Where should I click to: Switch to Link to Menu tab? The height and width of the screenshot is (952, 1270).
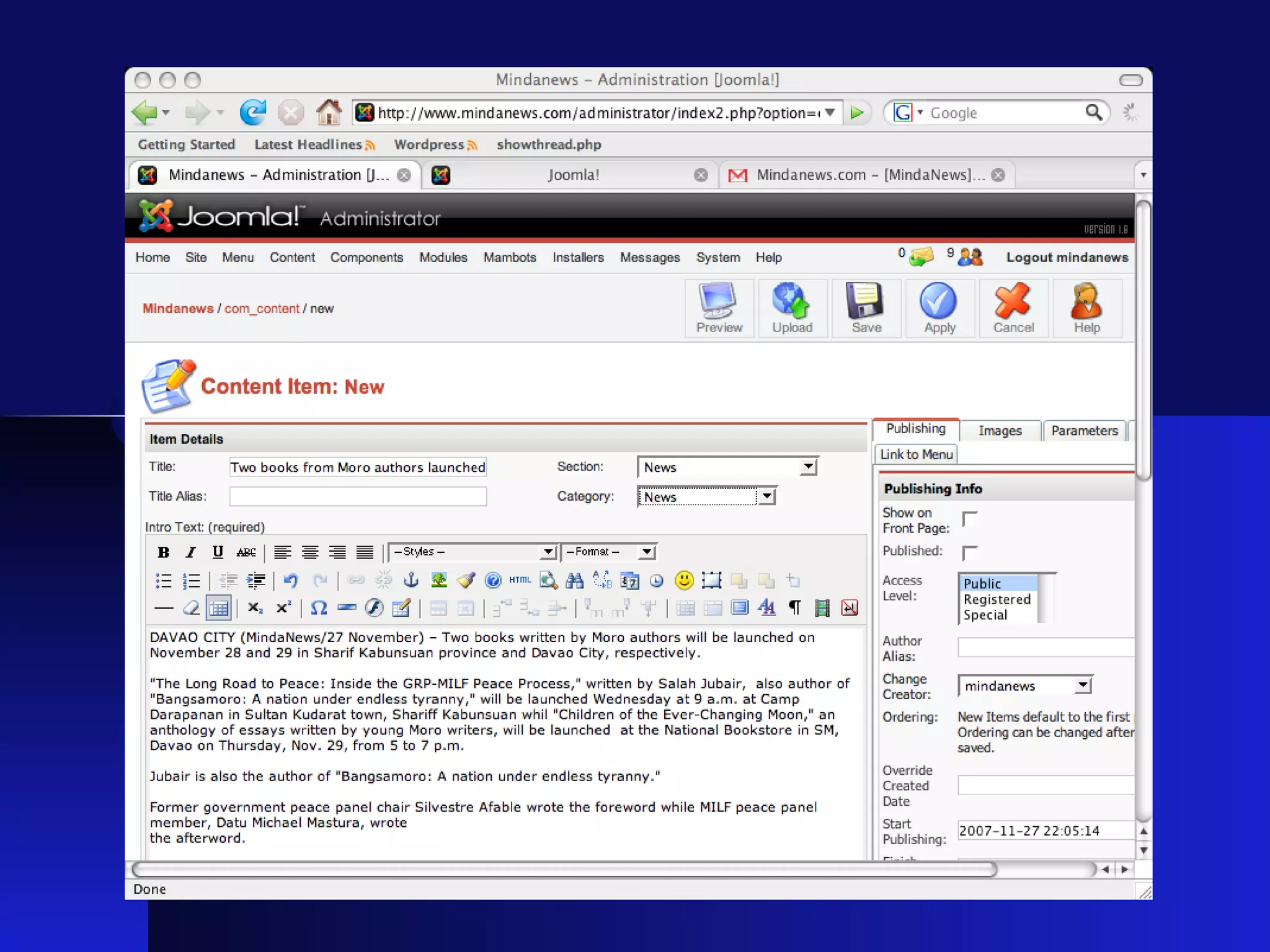[x=916, y=455]
